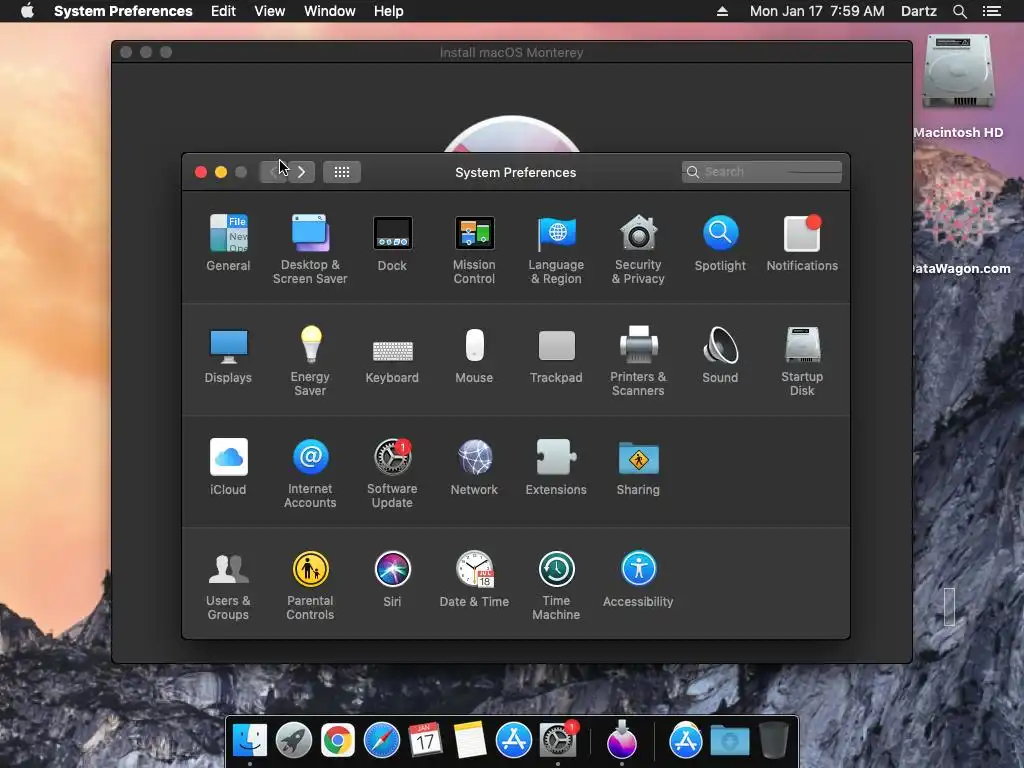Click the forward navigation arrow in toolbar

click(301, 172)
